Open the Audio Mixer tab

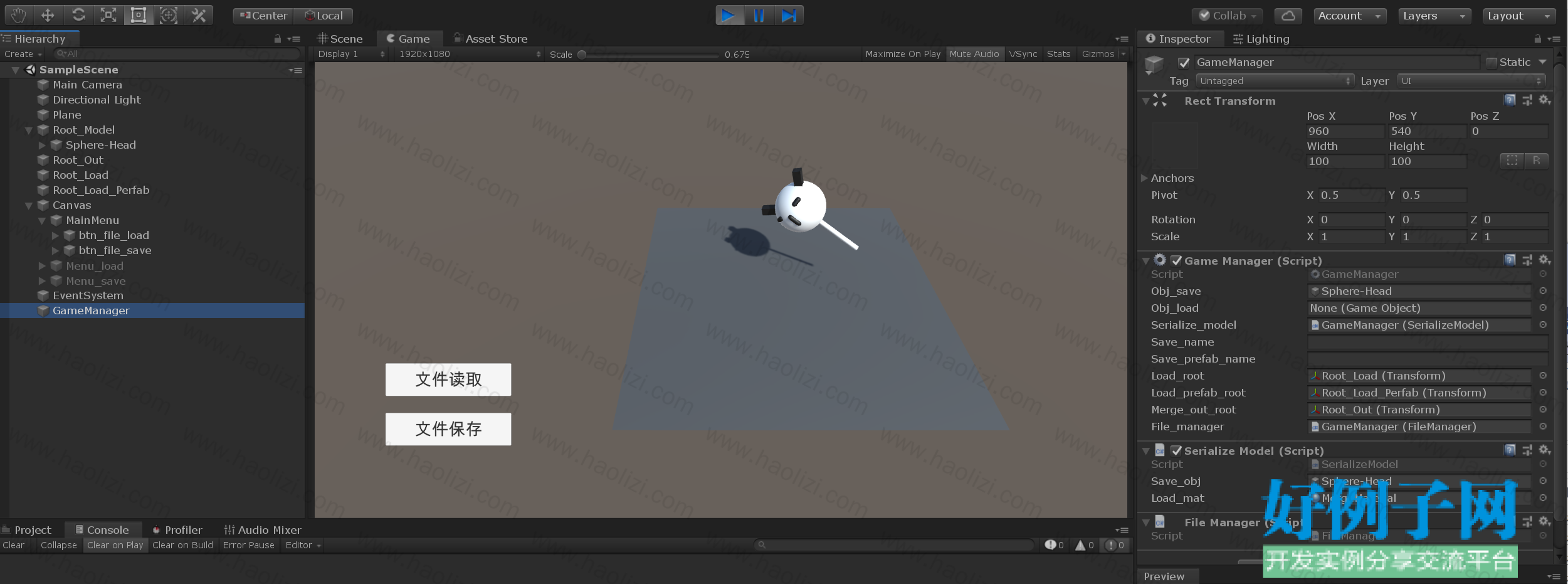click(x=263, y=530)
